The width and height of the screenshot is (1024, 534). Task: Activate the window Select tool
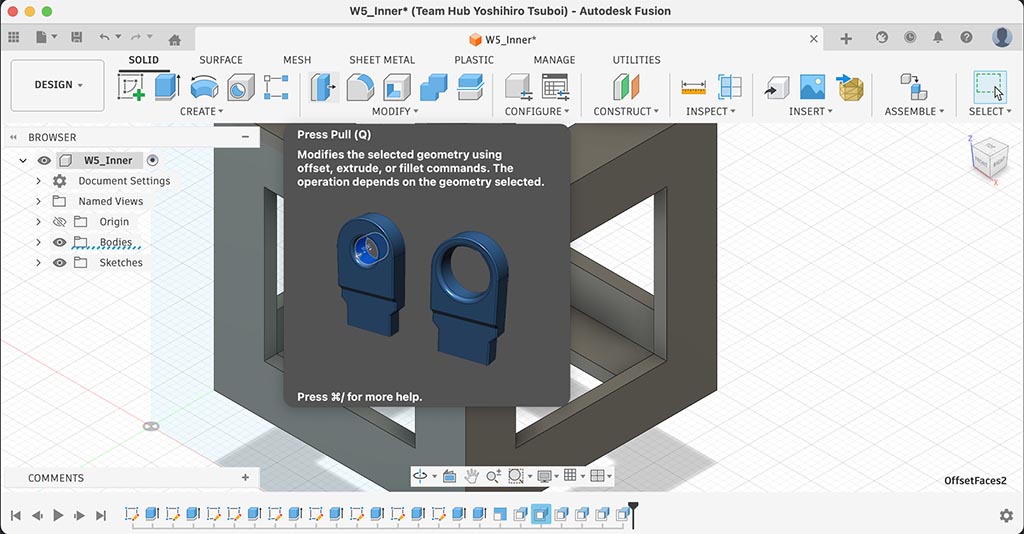tap(989, 87)
